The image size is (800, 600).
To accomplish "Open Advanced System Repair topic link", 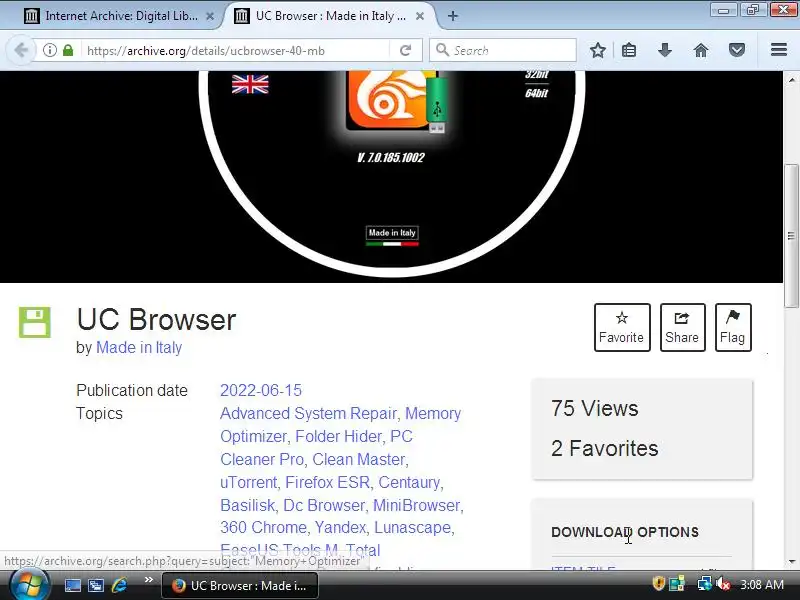I will coord(308,413).
